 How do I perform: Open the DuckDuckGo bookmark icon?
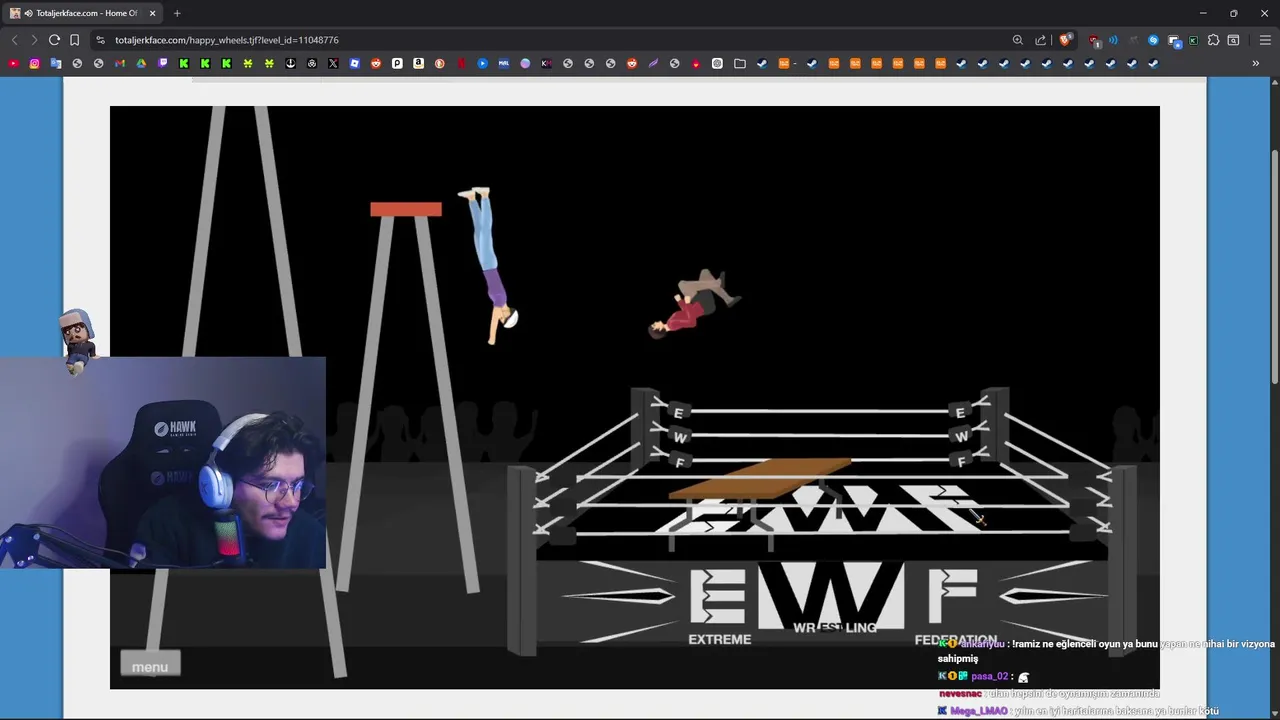pyautogui.click(x=440, y=63)
